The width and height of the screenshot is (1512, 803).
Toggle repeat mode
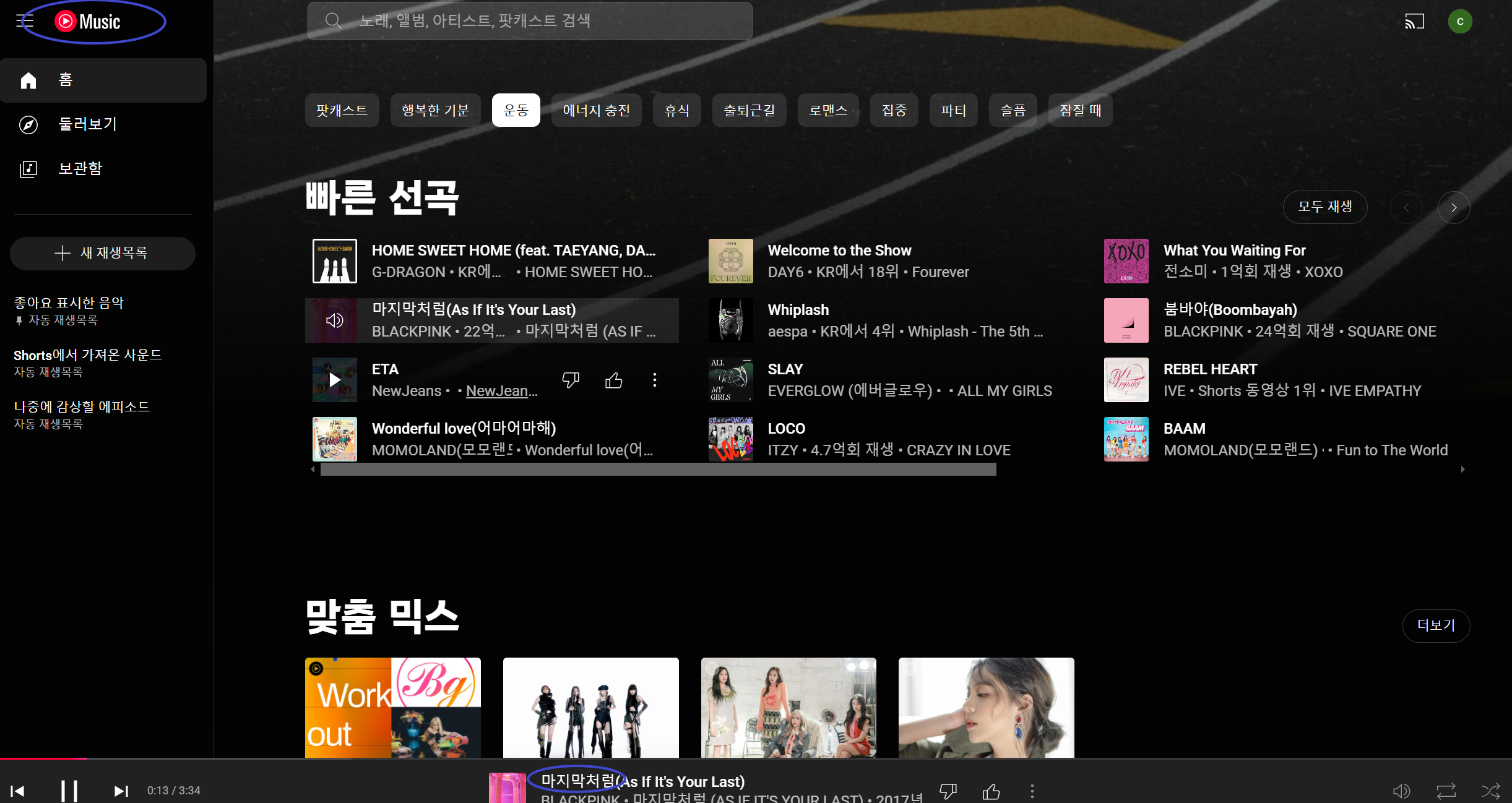click(1446, 791)
